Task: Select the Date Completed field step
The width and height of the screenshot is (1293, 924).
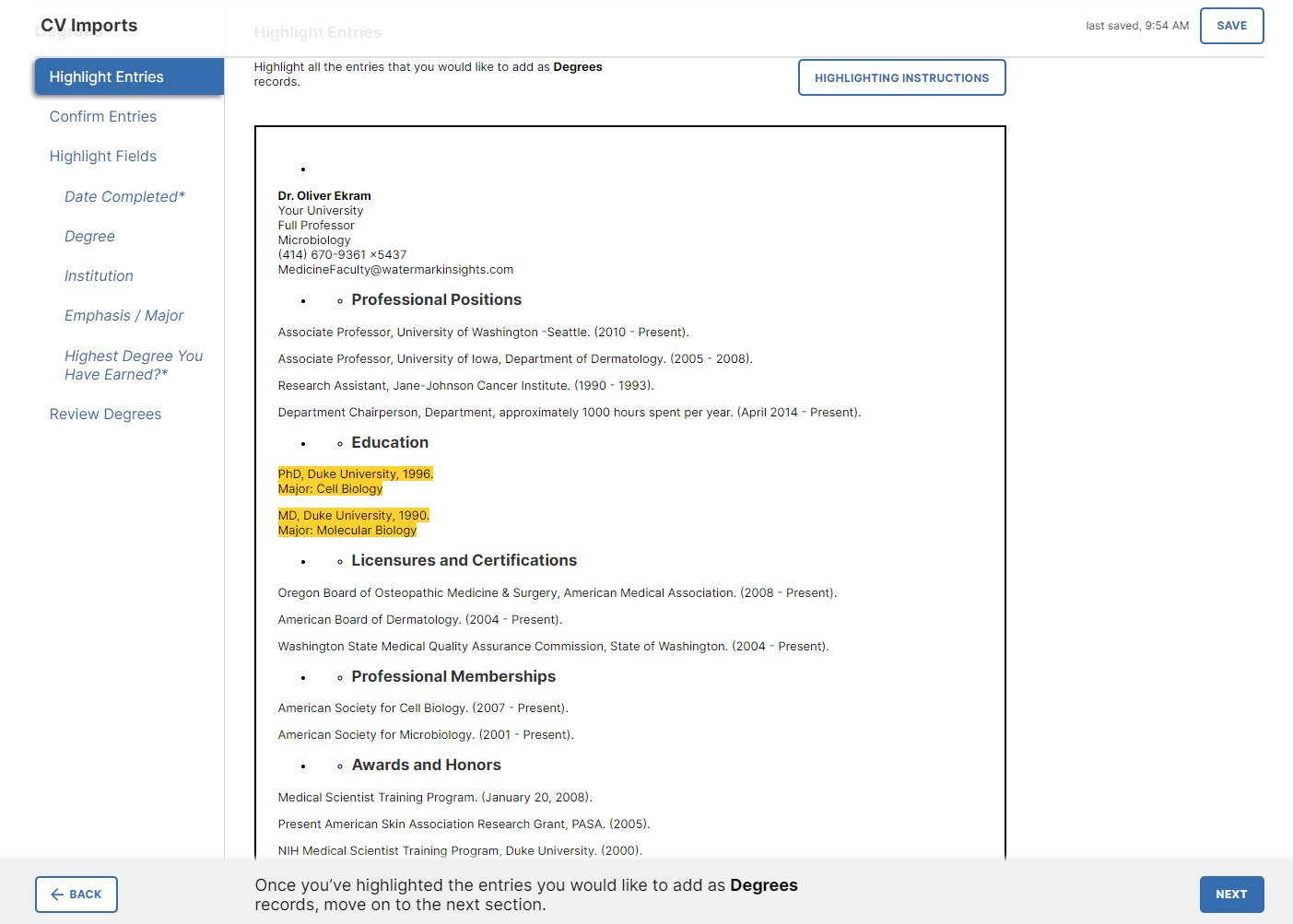Action: click(x=124, y=196)
